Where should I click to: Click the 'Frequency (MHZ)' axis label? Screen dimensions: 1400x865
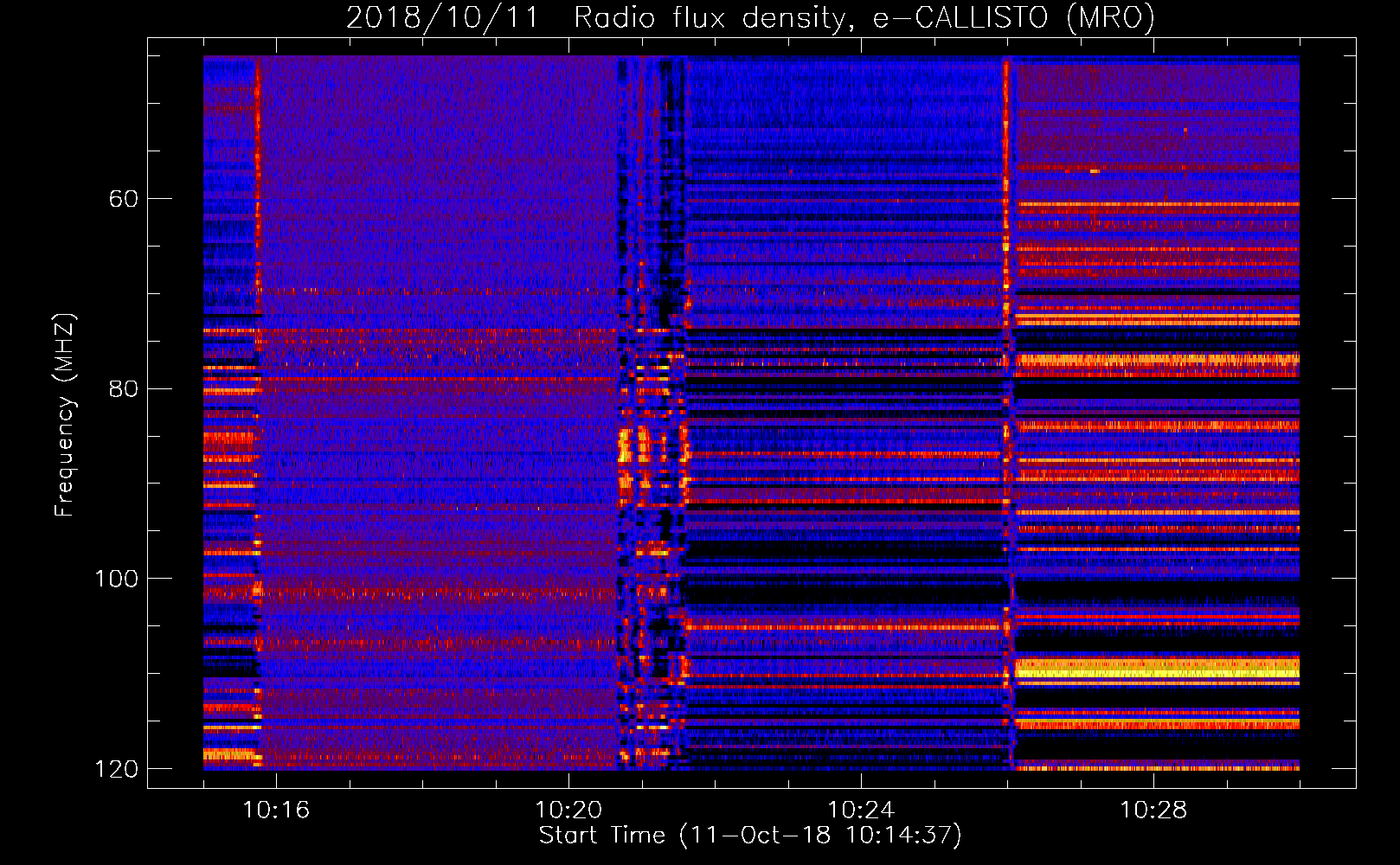(65, 415)
